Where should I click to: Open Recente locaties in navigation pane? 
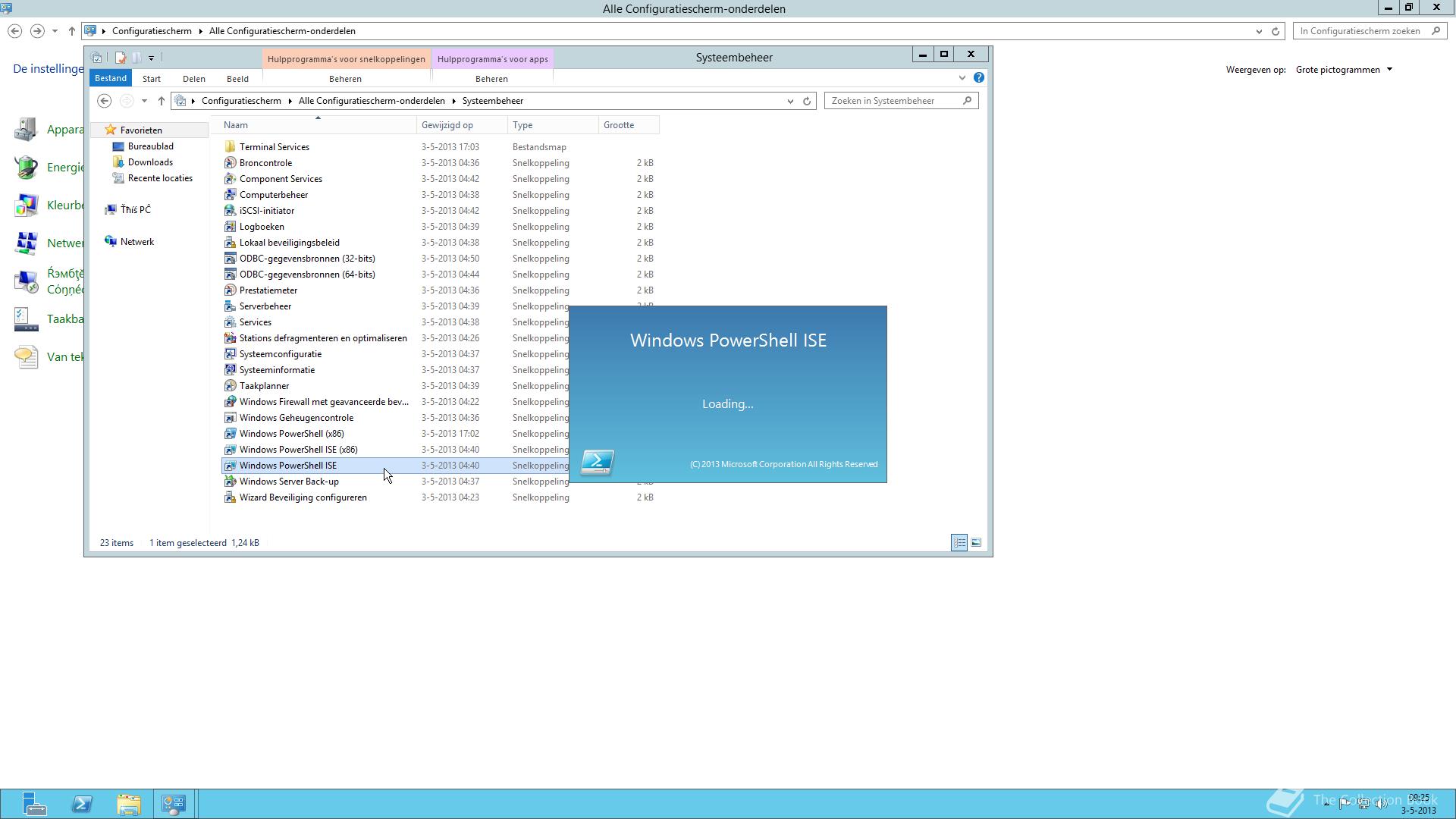click(x=160, y=178)
